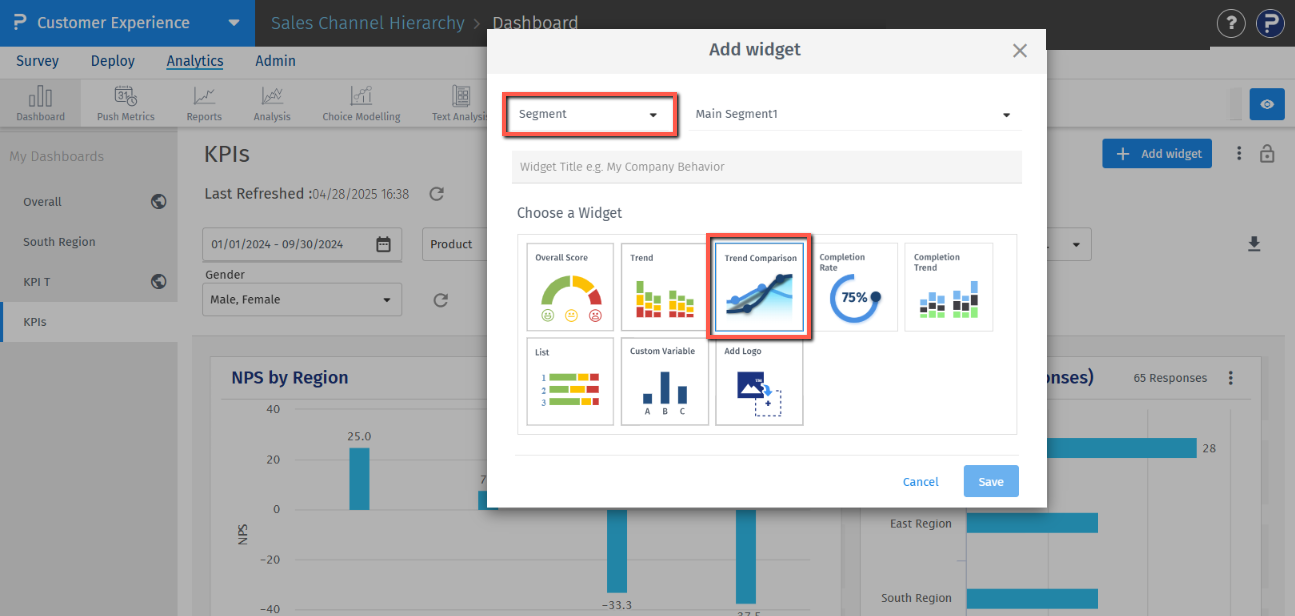
Task: Choose the Trend widget tile
Action: click(664, 287)
